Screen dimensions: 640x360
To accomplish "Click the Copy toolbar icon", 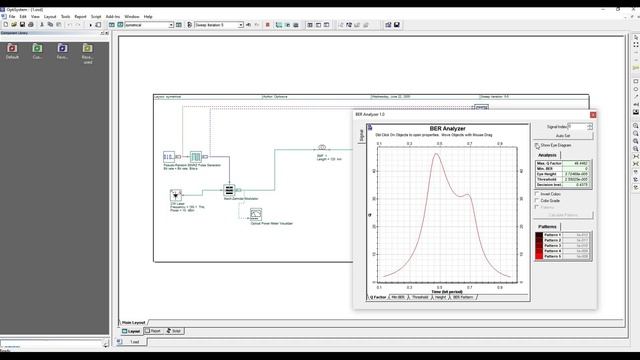I will 50,25.
